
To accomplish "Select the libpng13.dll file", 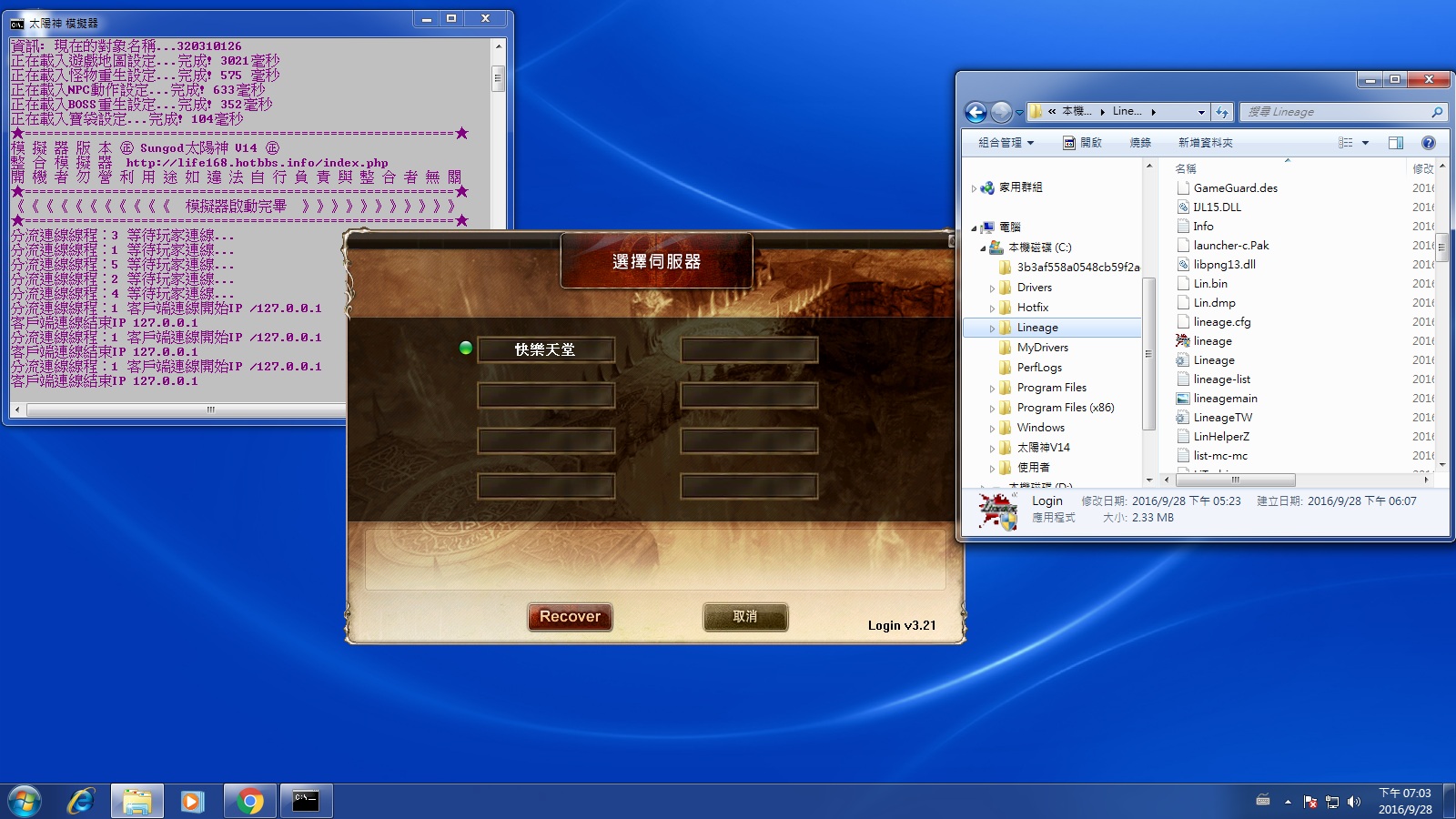I will point(1224,264).
